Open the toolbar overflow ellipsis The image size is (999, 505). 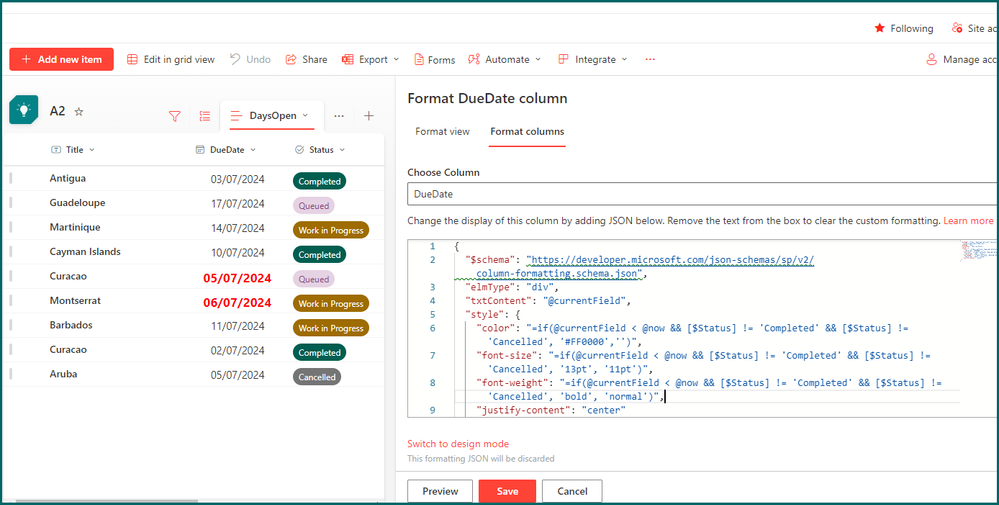(x=650, y=59)
